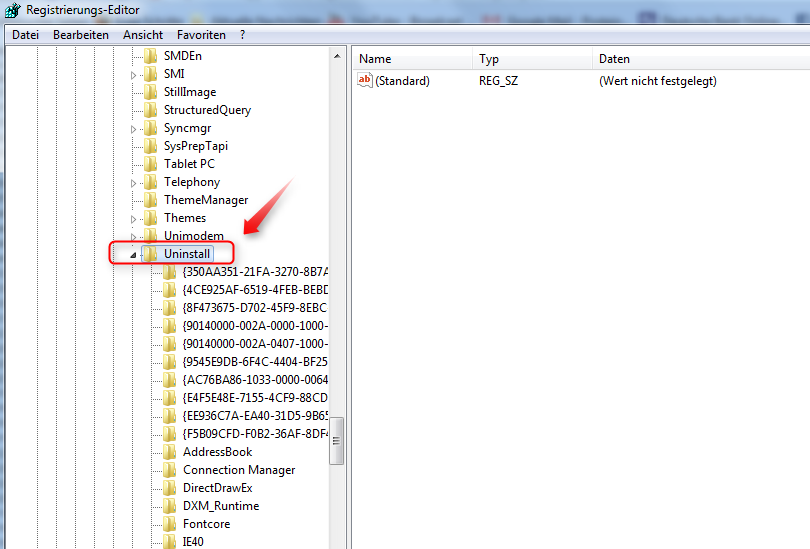
Task: Select the Tablet PC key label
Action: pyautogui.click(x=189, y=164)
